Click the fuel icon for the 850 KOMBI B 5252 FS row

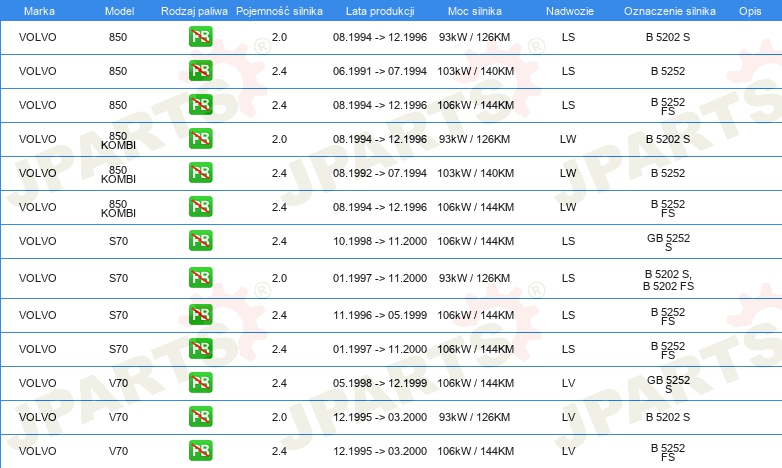(x=200, y=206)
